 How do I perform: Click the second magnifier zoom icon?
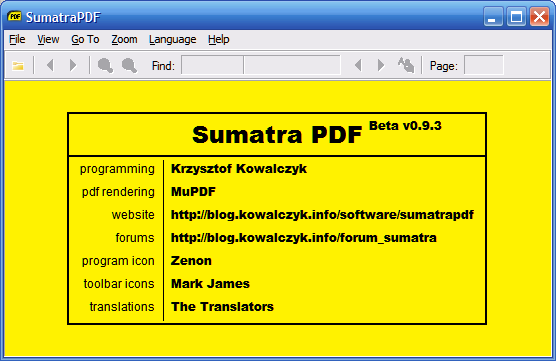(x=129, y=66)
